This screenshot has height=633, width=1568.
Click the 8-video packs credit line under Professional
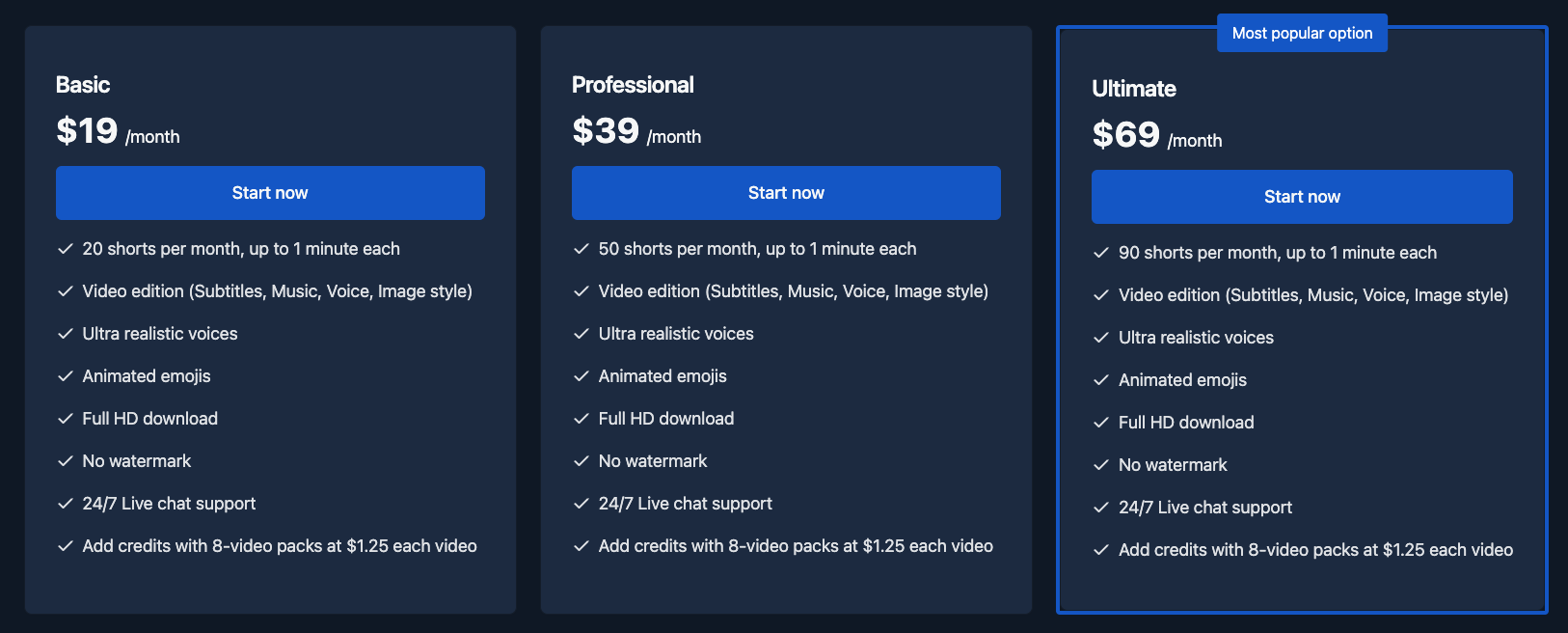pyautogui.click(x=795, y=545)
